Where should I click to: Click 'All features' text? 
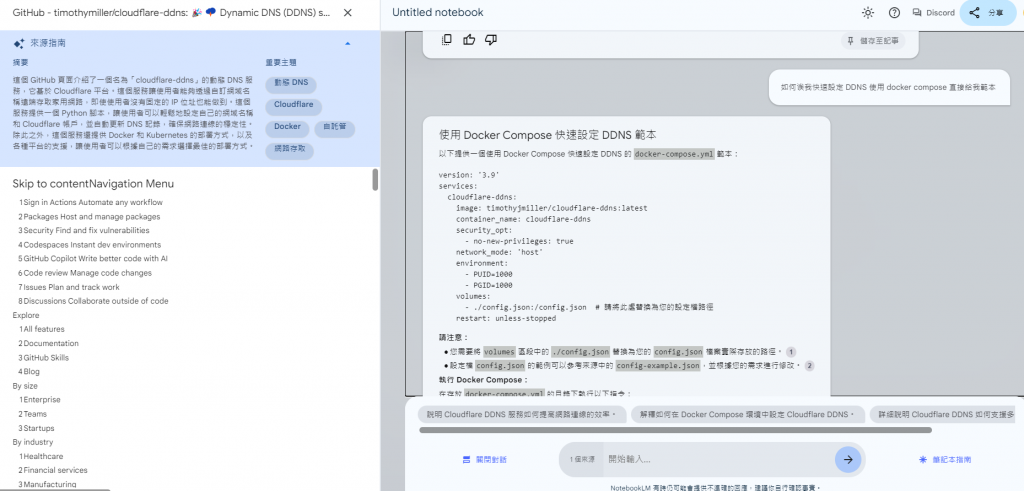click(x=42, y=329)
